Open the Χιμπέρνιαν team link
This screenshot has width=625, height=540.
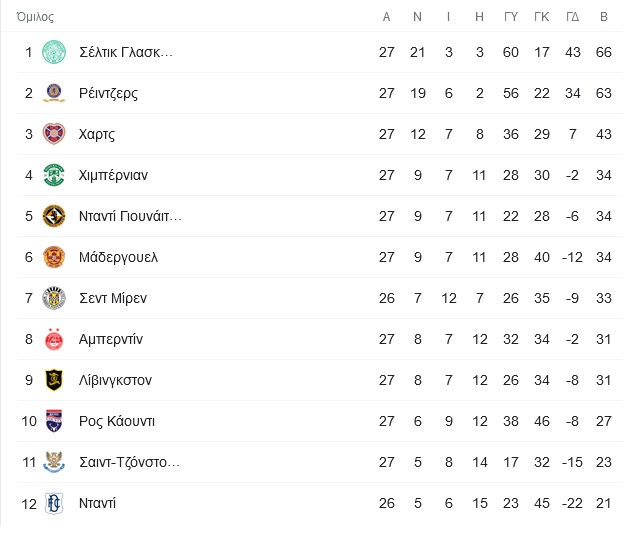(113, 175)
